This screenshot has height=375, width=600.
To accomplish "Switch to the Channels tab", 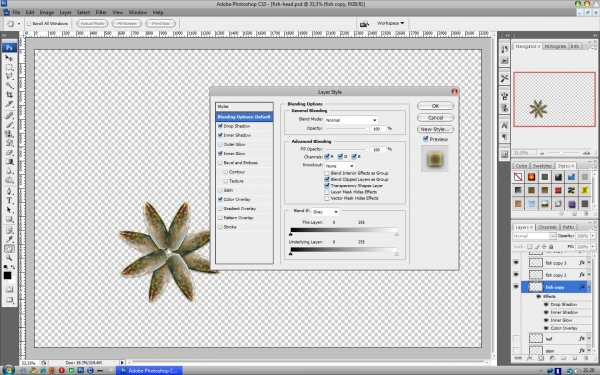I will coord(548,227).
